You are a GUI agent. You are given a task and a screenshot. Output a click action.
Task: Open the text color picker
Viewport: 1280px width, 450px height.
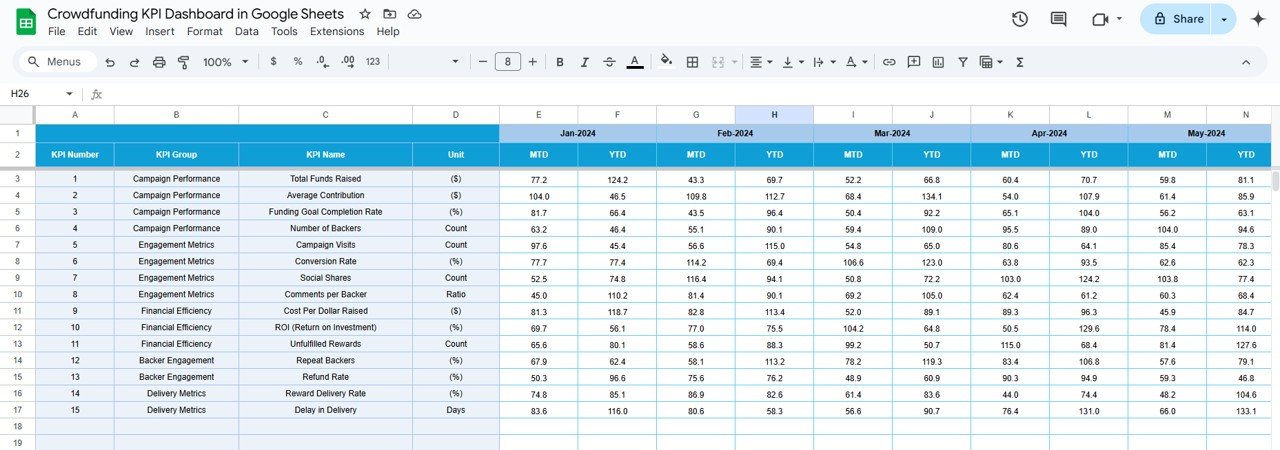coord(635,62)
